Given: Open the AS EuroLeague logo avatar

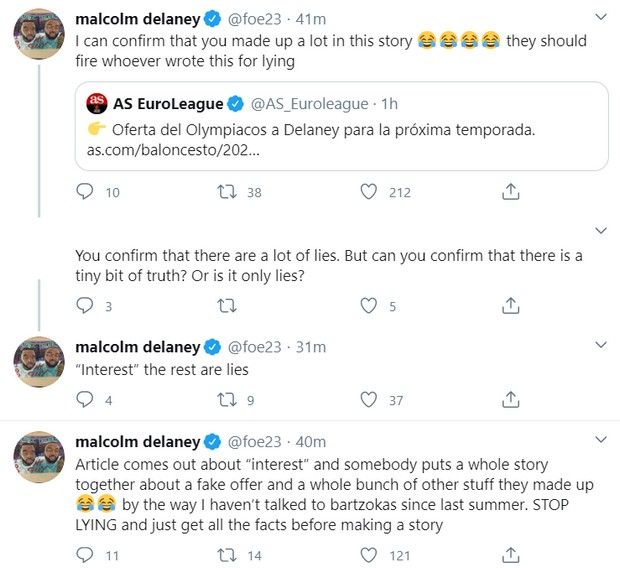Looking at the screenshot, I should pyautogui.click(x=97, y=104).
